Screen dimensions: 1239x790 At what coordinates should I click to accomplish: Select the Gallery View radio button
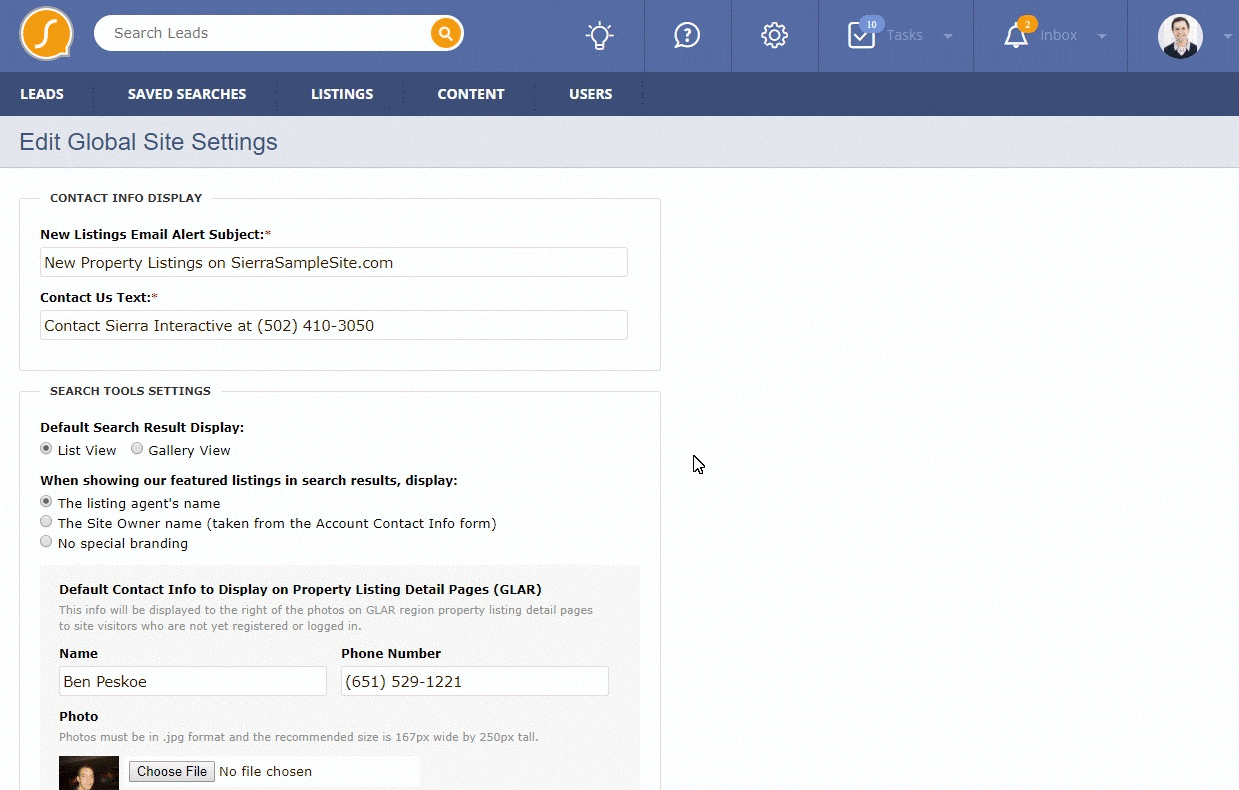click(x=137, y=449)
